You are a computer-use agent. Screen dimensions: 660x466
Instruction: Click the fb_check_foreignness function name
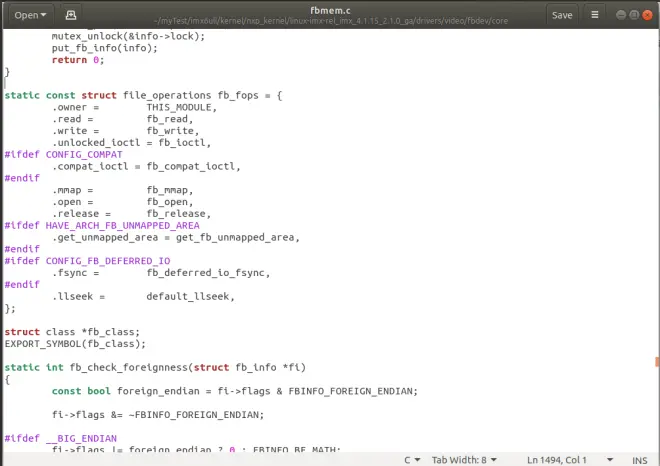(128, 367)
